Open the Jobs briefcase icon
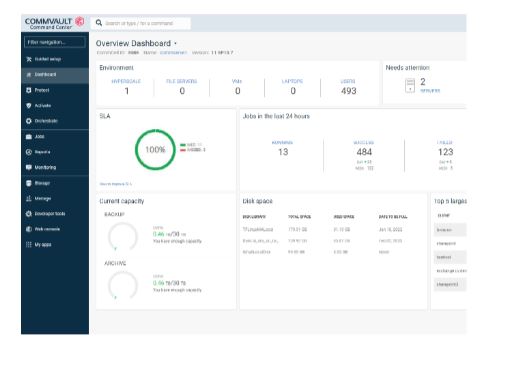 [x=29, y=137]
